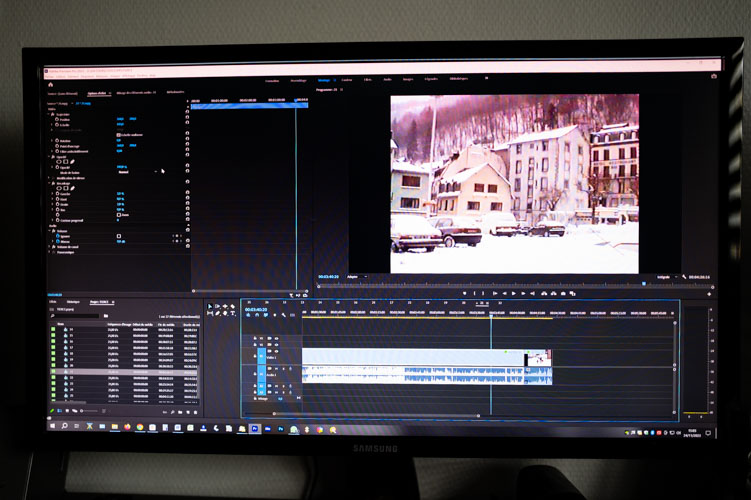Select the Slip tool
Viewport: 751px width, 500px height.
(x=210, y=313)
